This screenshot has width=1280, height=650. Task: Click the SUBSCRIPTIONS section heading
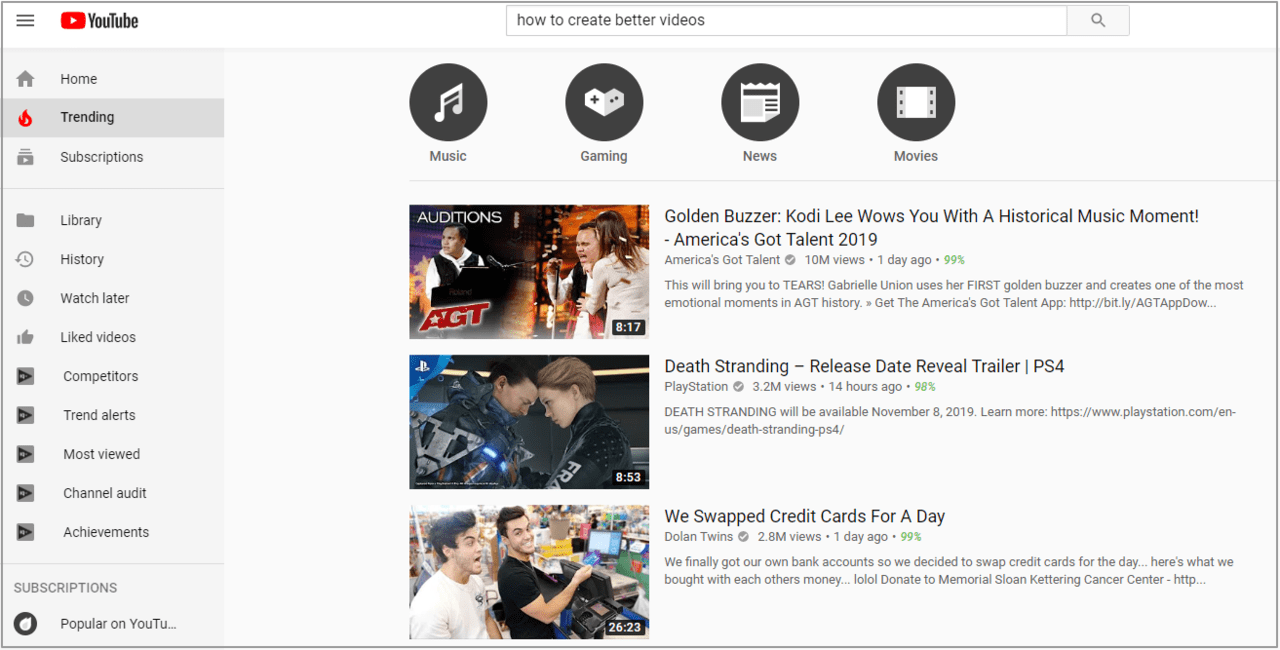tap(65, 588)
